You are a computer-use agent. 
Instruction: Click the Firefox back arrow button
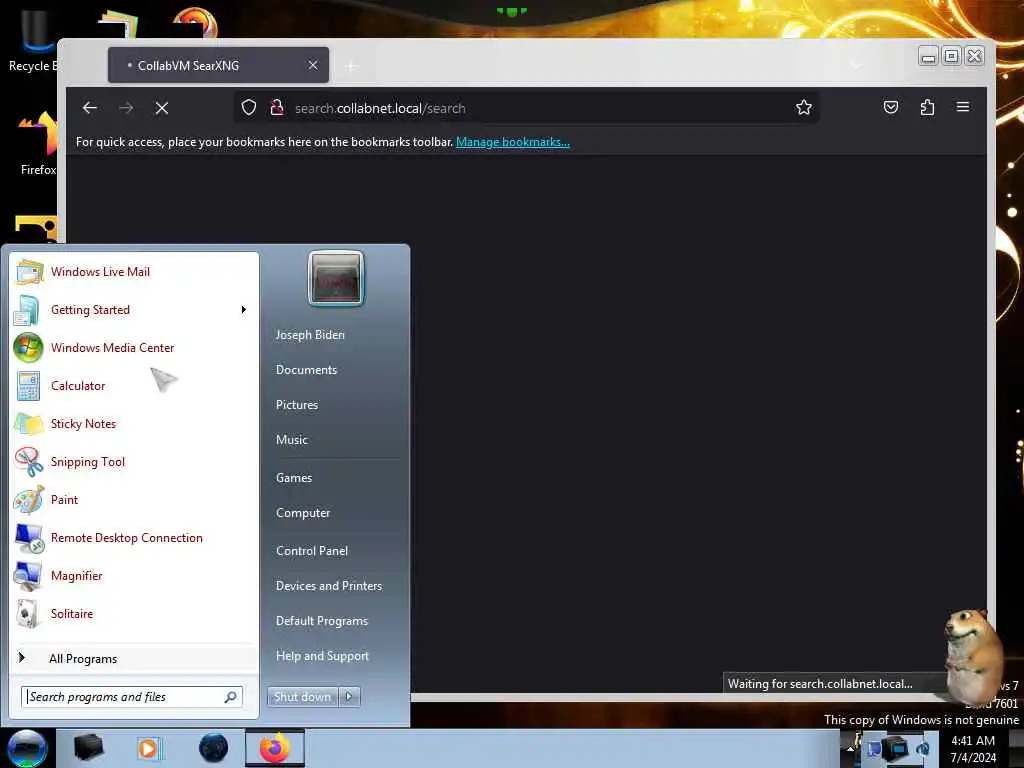90,108
